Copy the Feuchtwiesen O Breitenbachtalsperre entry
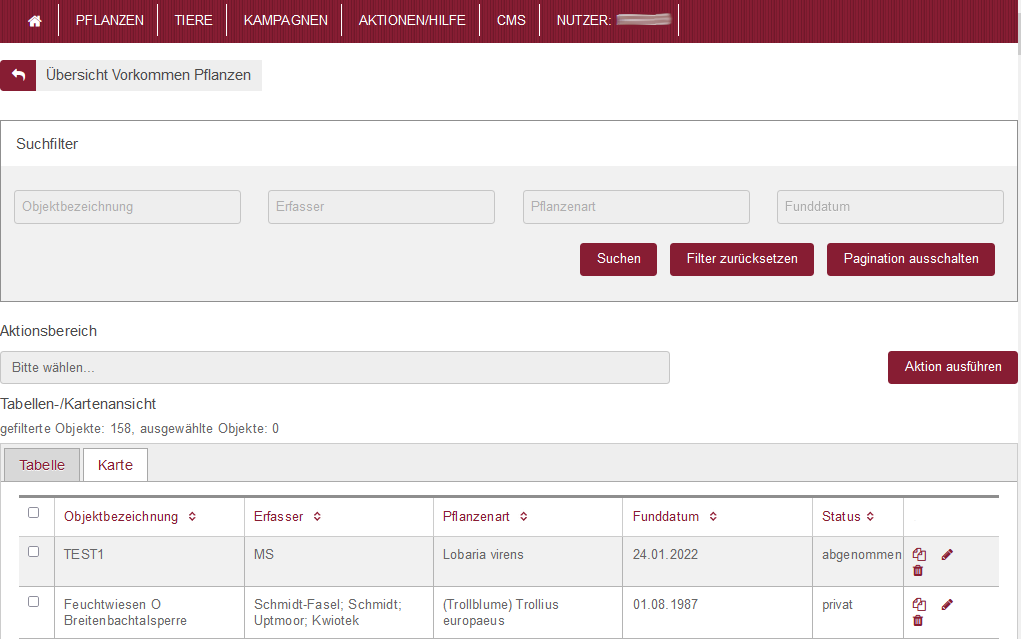1021x639 pixels. [x=919, y=604]
